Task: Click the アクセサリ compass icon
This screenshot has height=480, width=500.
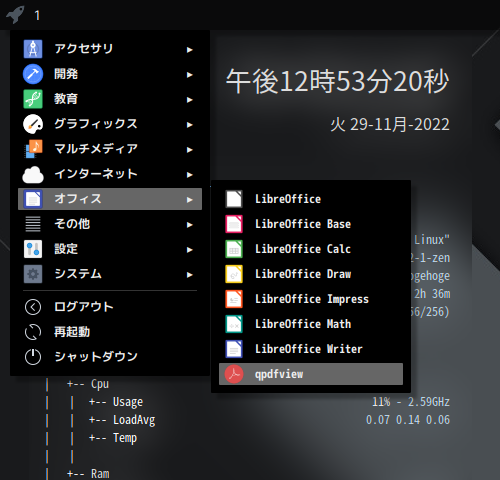Action: pos(33,49)
